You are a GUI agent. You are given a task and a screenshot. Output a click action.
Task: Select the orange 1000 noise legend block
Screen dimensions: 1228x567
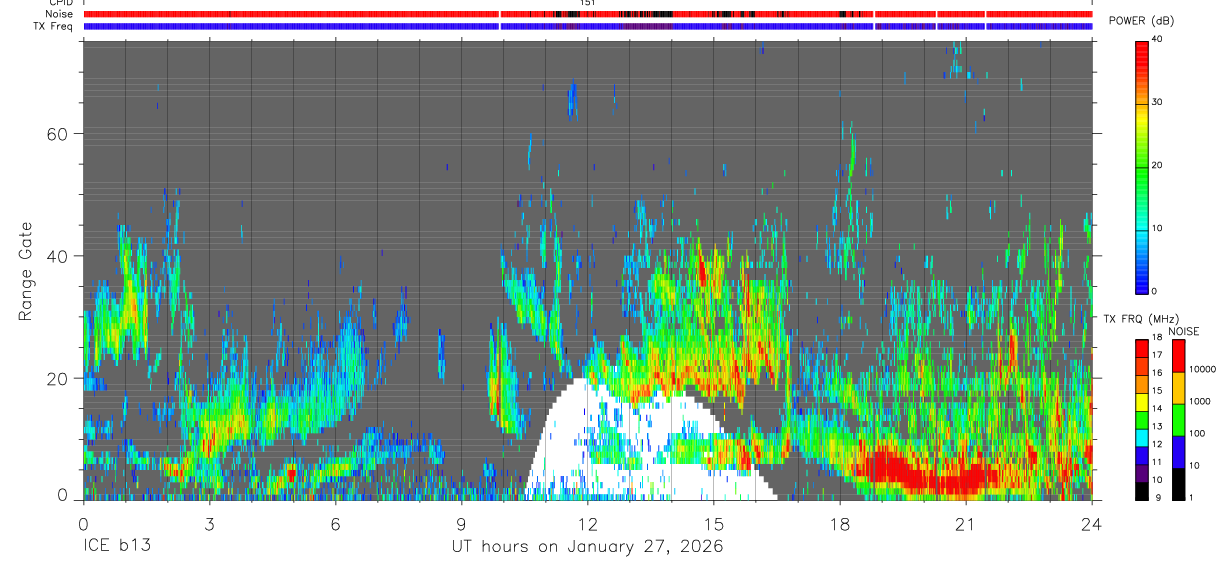(x=1178, y=388)
